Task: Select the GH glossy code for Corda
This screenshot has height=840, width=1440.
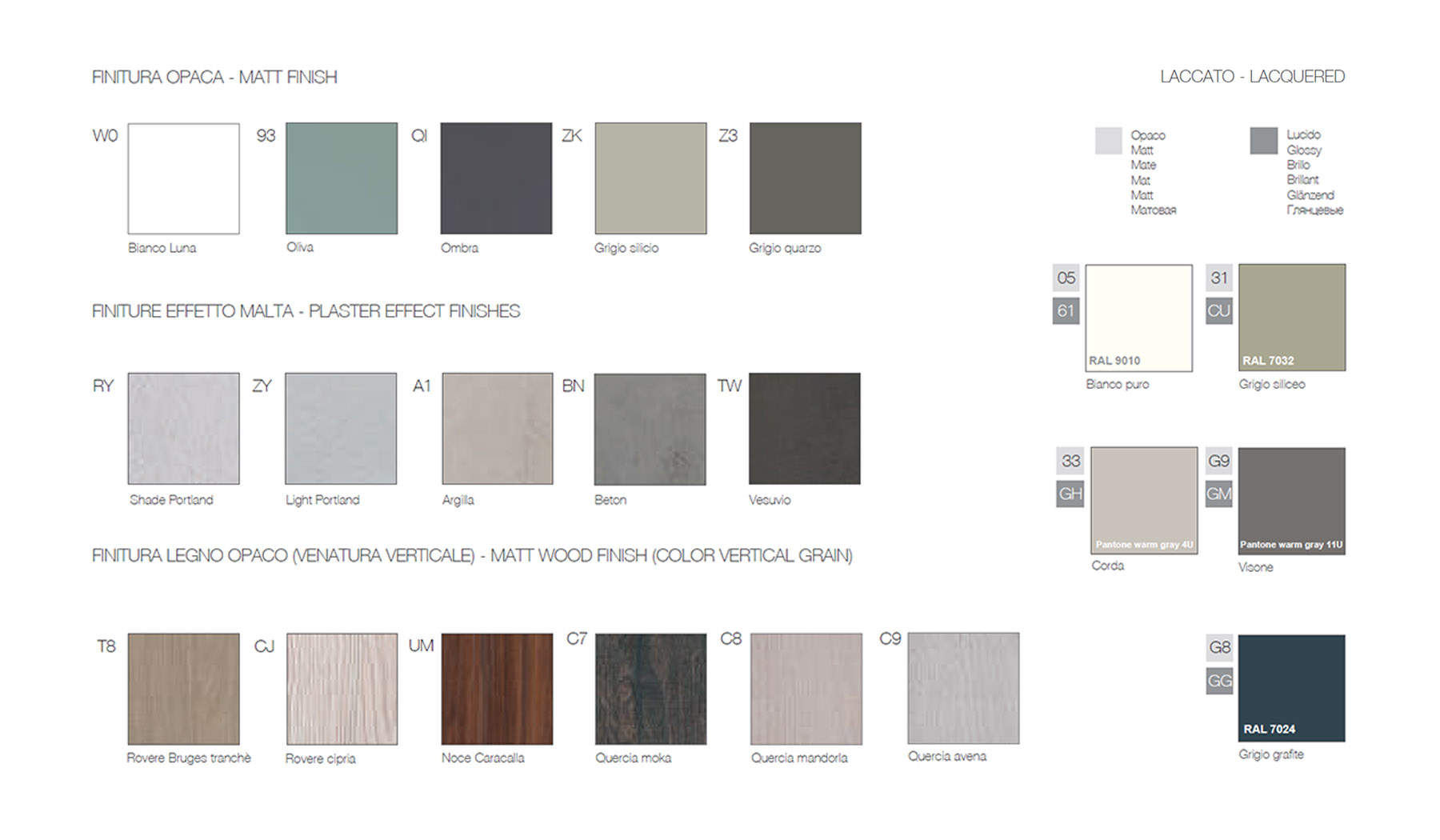Action: pos(1070,494)
